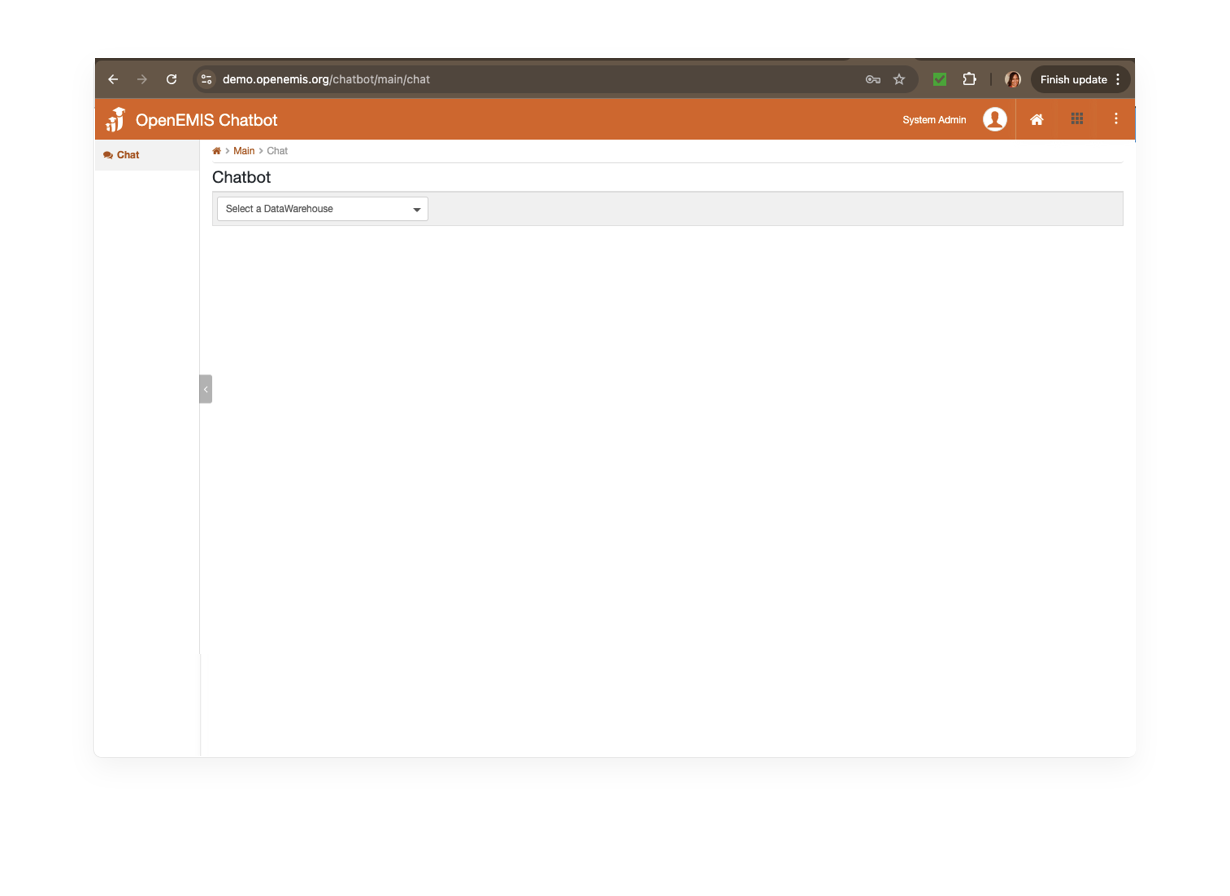
Task: Open Main breadcrumb link
Action: pyautogui.click(x=244, y=151)
